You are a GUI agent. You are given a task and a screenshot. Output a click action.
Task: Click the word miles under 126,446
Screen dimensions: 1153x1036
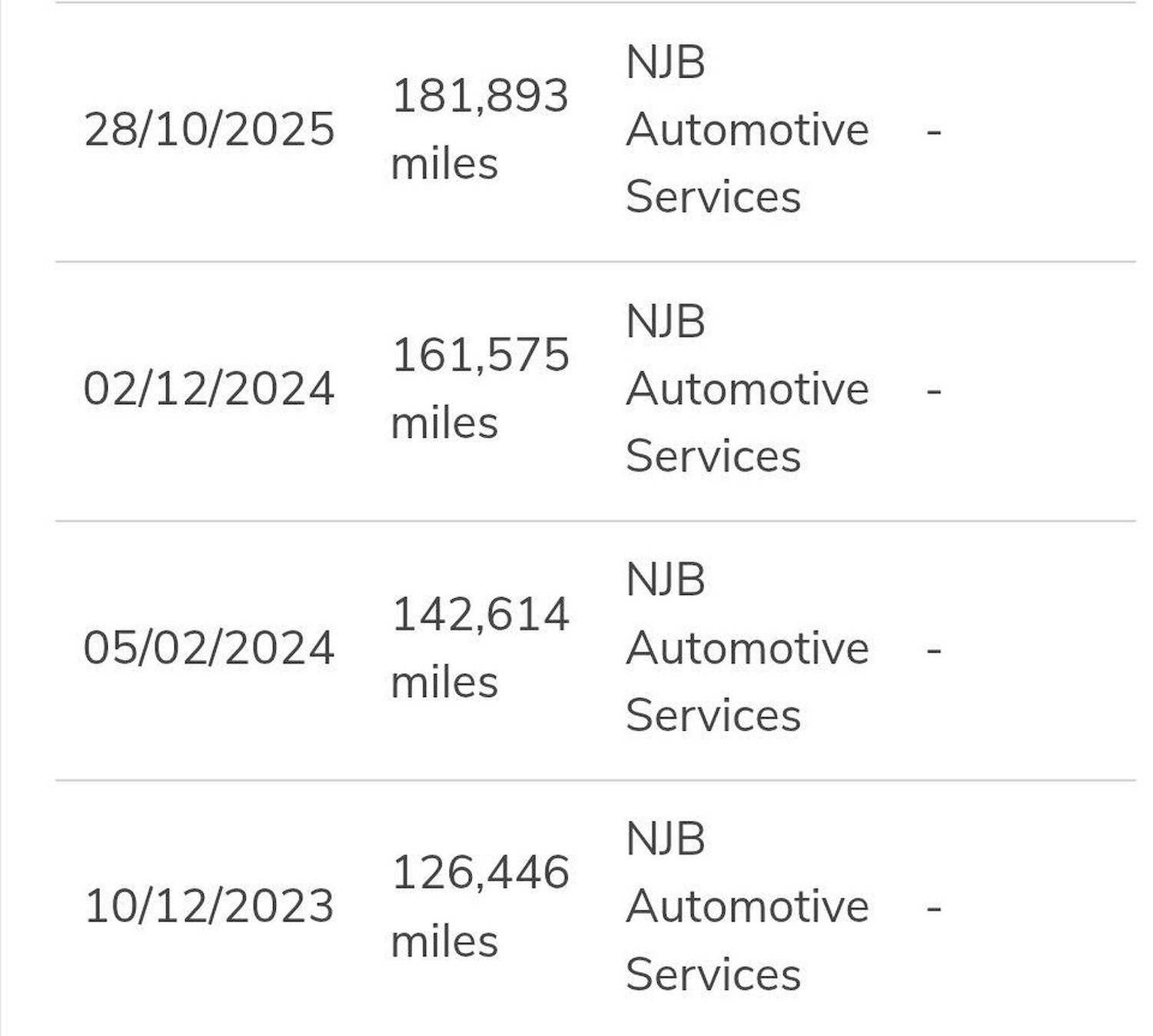[x=444, y=941]
